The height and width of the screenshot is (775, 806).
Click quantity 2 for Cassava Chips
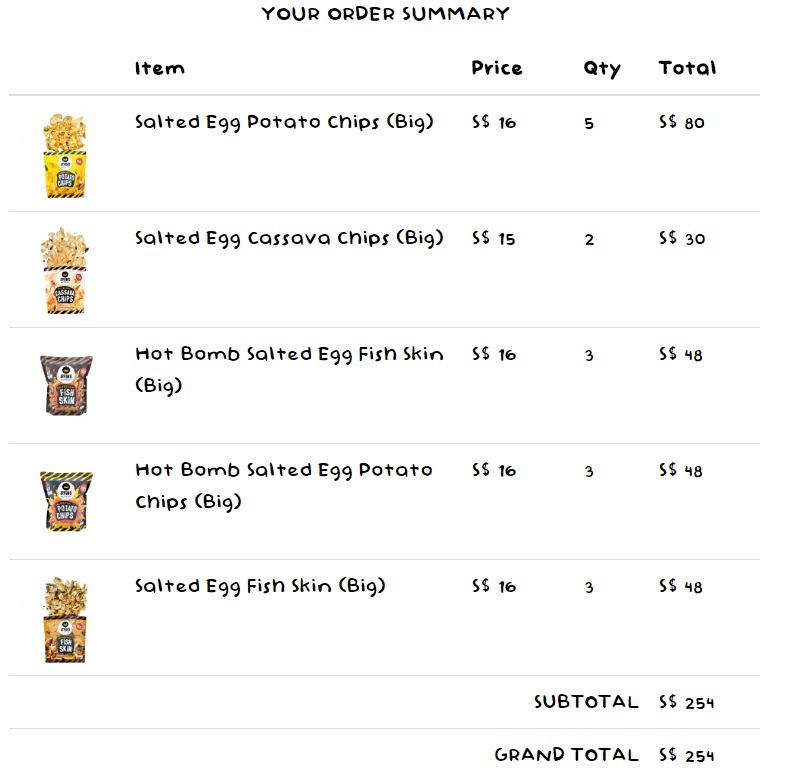click(589, 240)
